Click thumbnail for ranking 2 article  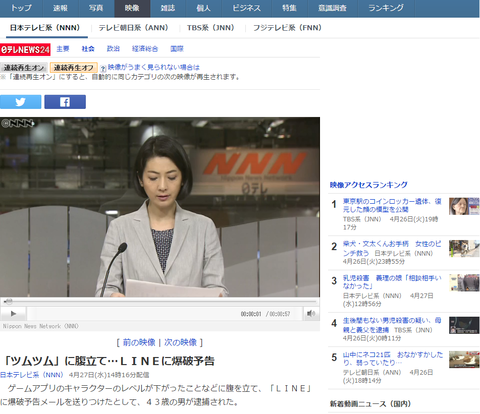click(x=464, y=249)
